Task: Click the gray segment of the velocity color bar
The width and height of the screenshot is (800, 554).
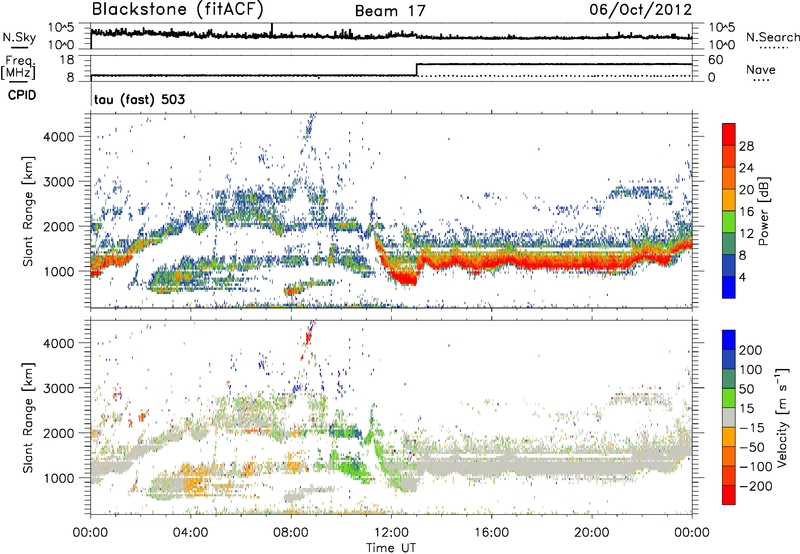Action: coord(729,418)
